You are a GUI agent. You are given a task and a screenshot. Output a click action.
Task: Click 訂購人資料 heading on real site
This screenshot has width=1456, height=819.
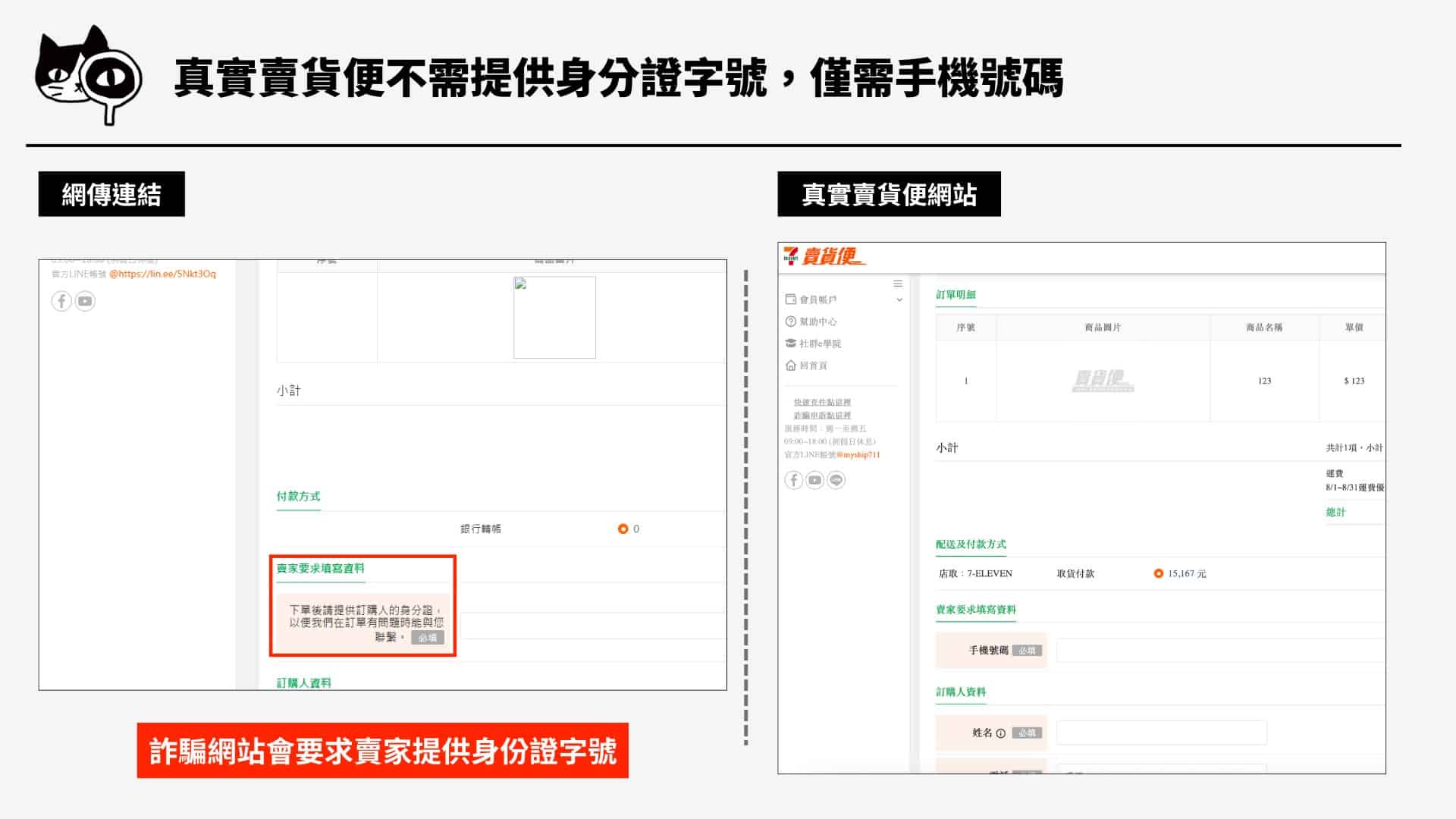[961, 692]
